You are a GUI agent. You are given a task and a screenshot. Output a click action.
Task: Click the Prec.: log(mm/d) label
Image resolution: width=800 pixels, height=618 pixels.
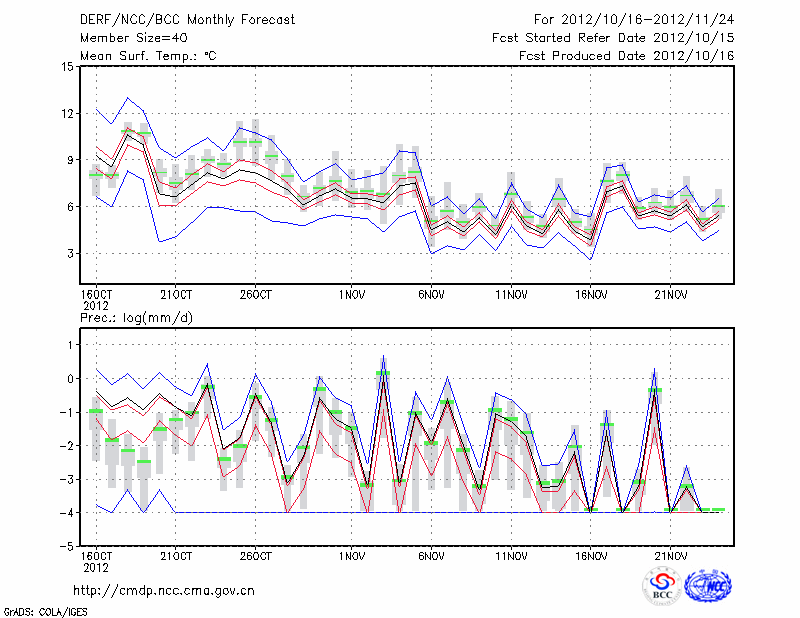click(x=136, y=317)
